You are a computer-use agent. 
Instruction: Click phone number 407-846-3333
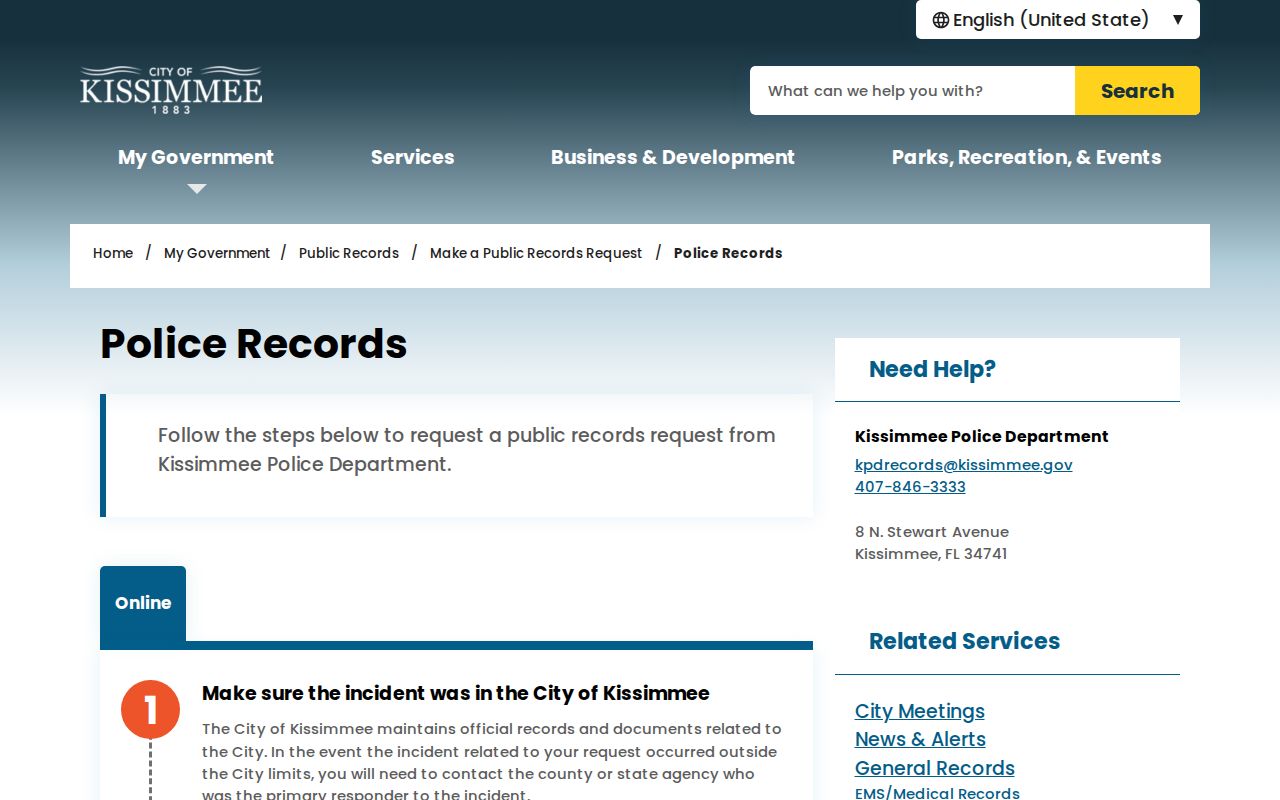coord(910,487)
